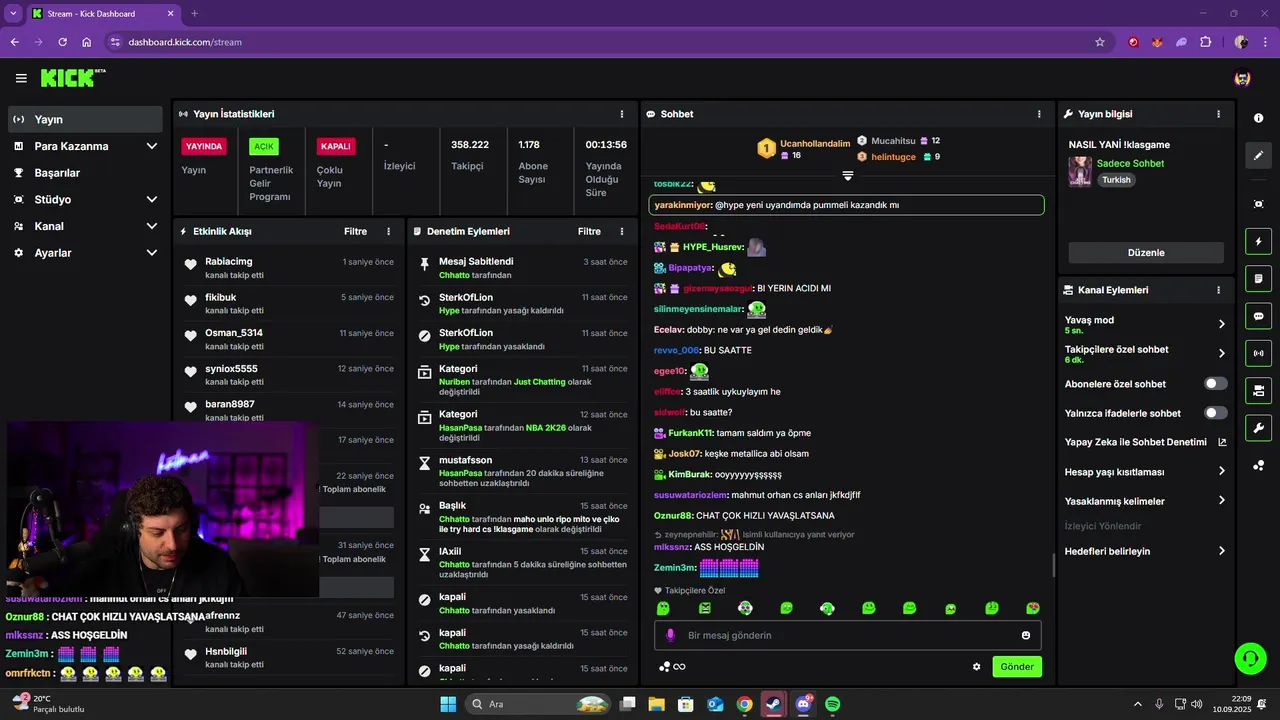This screenshot has height=720, width=1280.
Task: Click chat panel vertical scrollbar
Action: (1053, 565)
